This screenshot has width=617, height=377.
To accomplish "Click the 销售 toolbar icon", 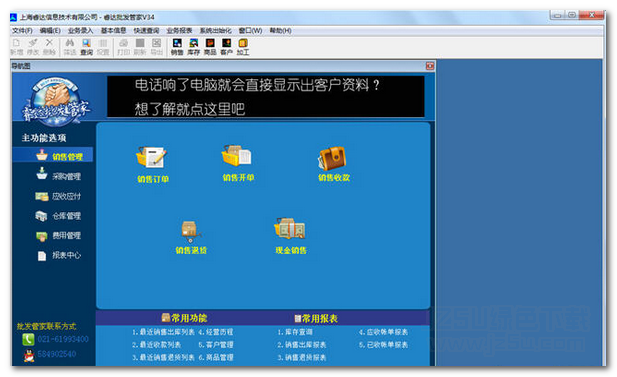I will point(177,47).
